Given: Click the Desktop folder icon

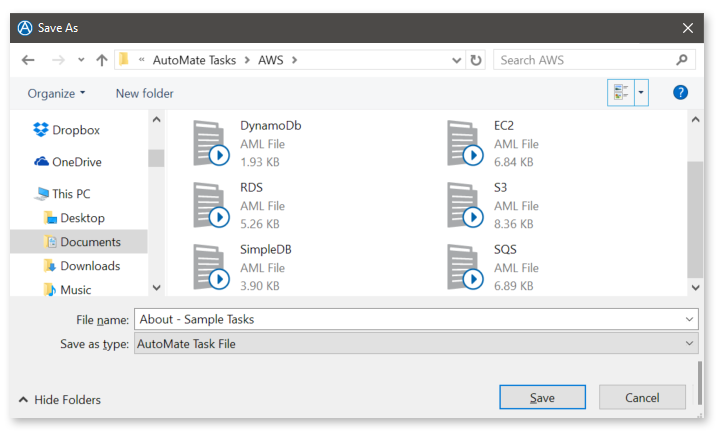Looking at the screenshot, I should coord(51,217).
